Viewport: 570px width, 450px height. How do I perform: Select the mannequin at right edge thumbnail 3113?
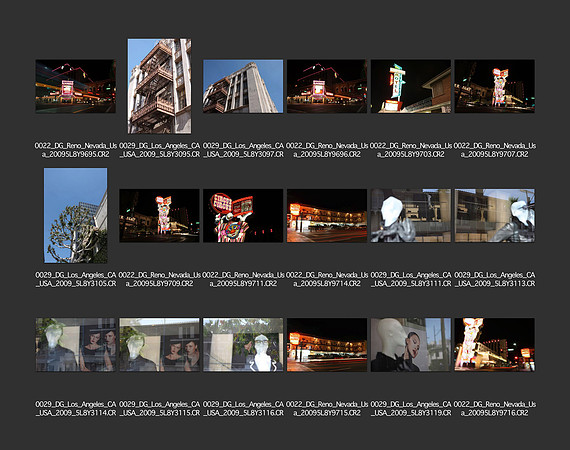tap(494, 216)
